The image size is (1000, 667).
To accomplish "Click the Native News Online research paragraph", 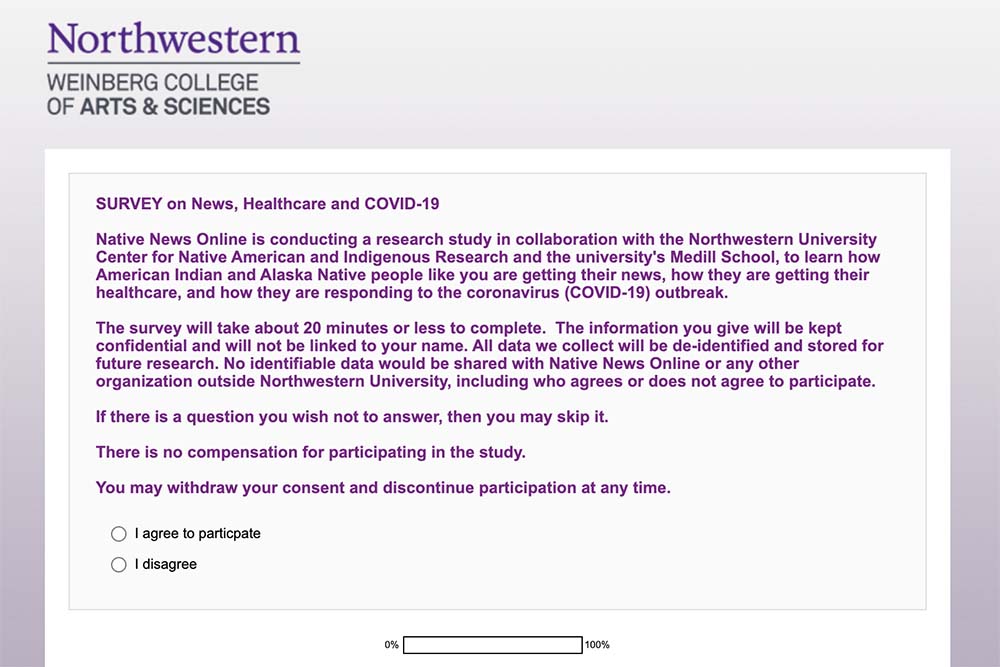I will coord(488,266).
